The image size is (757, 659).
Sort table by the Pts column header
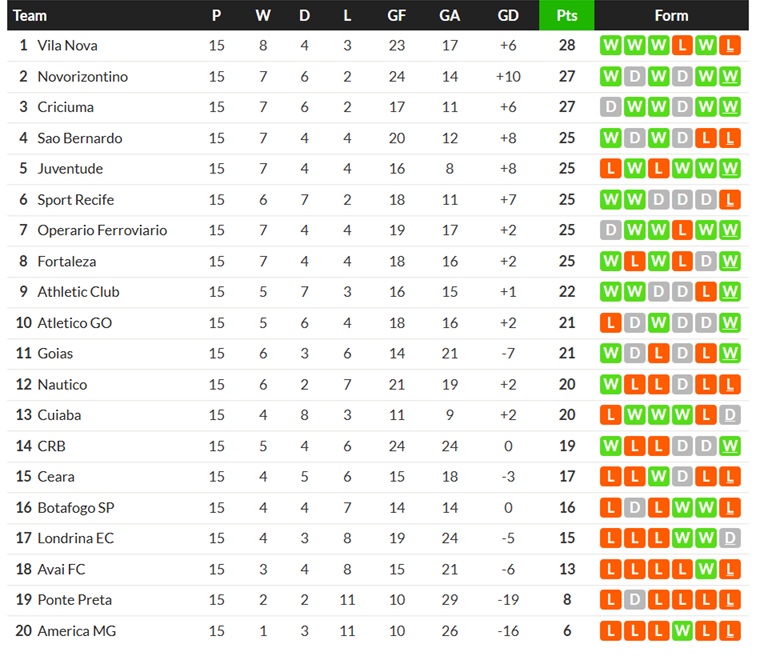(567, 15)
